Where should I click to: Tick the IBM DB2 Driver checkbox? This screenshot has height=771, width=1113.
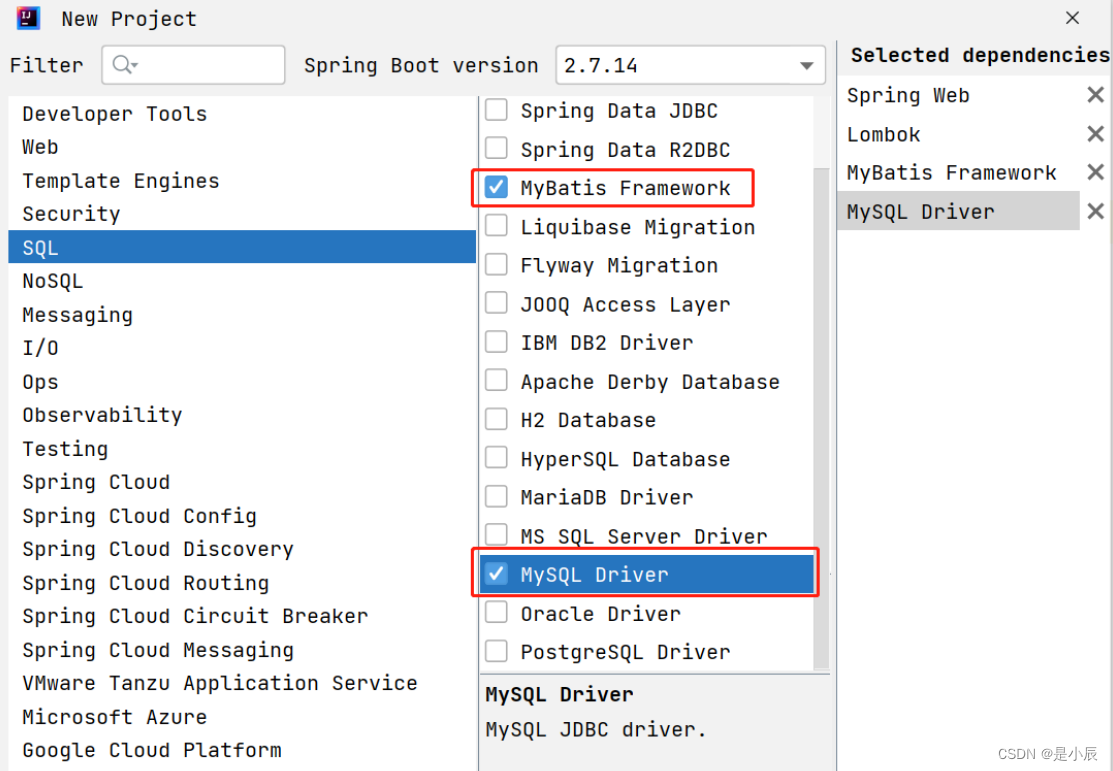point(496,341)
